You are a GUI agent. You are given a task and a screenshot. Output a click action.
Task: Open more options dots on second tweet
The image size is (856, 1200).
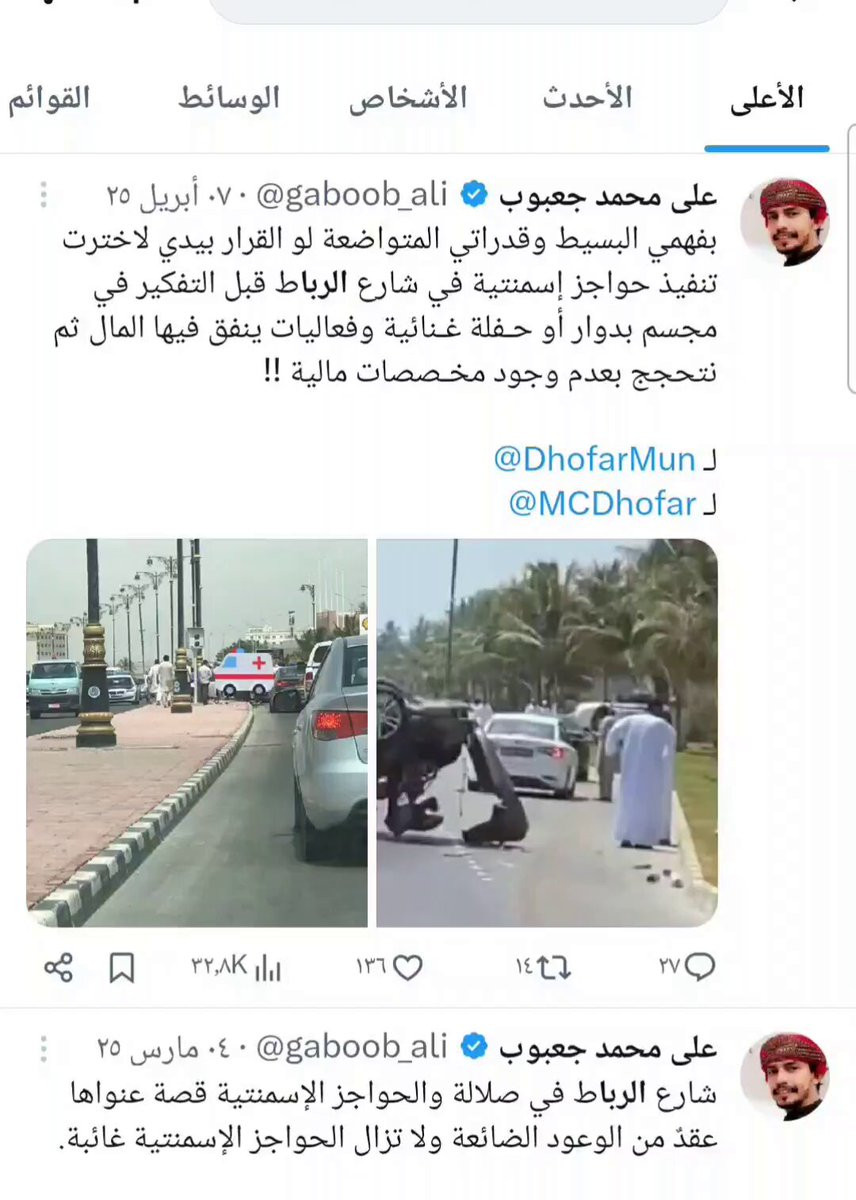43,1048
